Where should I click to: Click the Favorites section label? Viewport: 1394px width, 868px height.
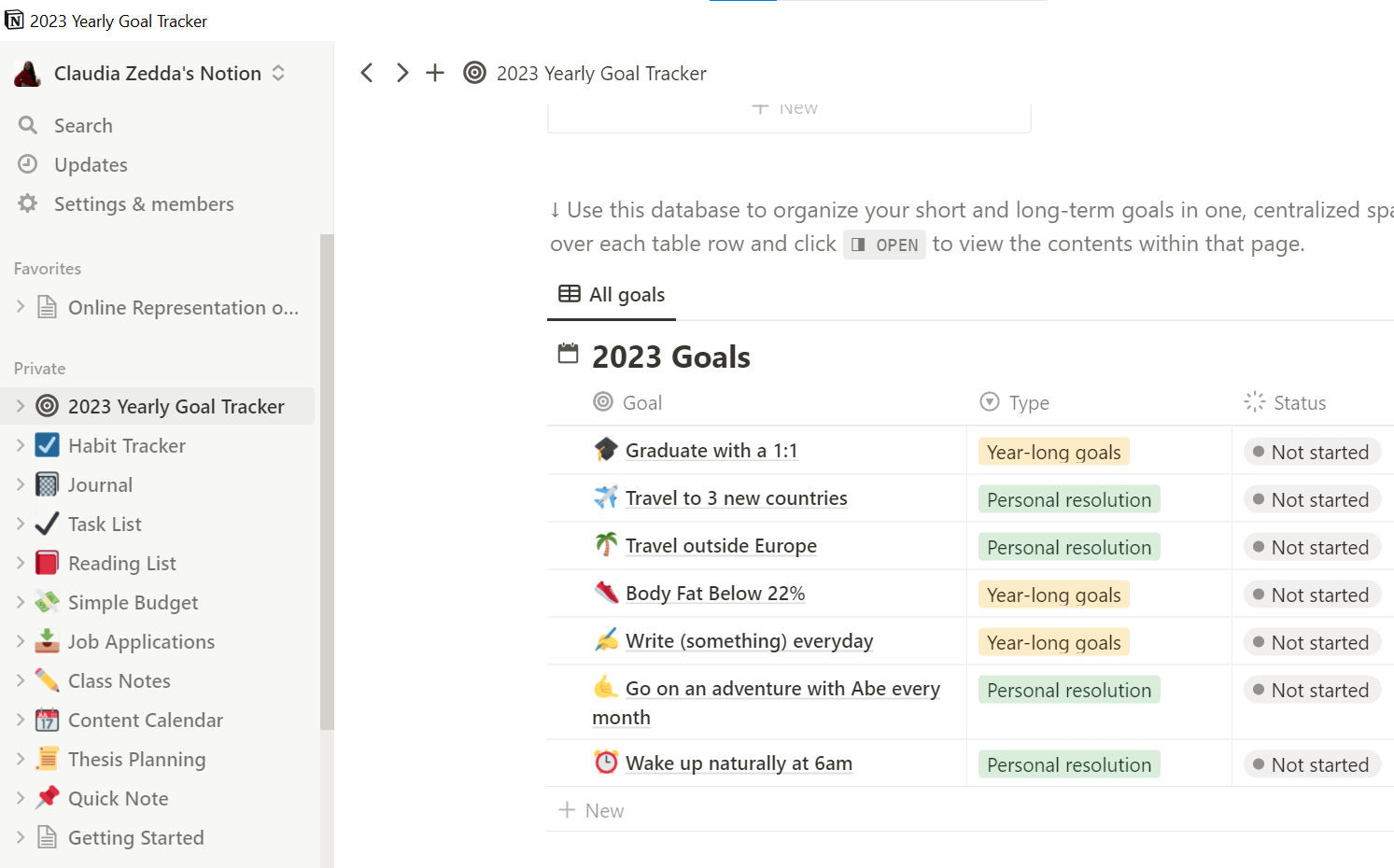[48, 269]
